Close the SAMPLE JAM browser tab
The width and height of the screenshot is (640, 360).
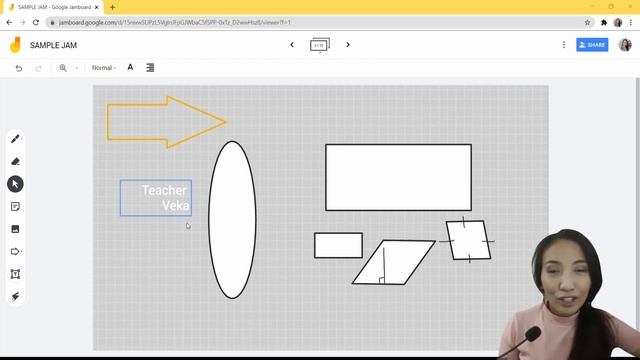[97, 7]
